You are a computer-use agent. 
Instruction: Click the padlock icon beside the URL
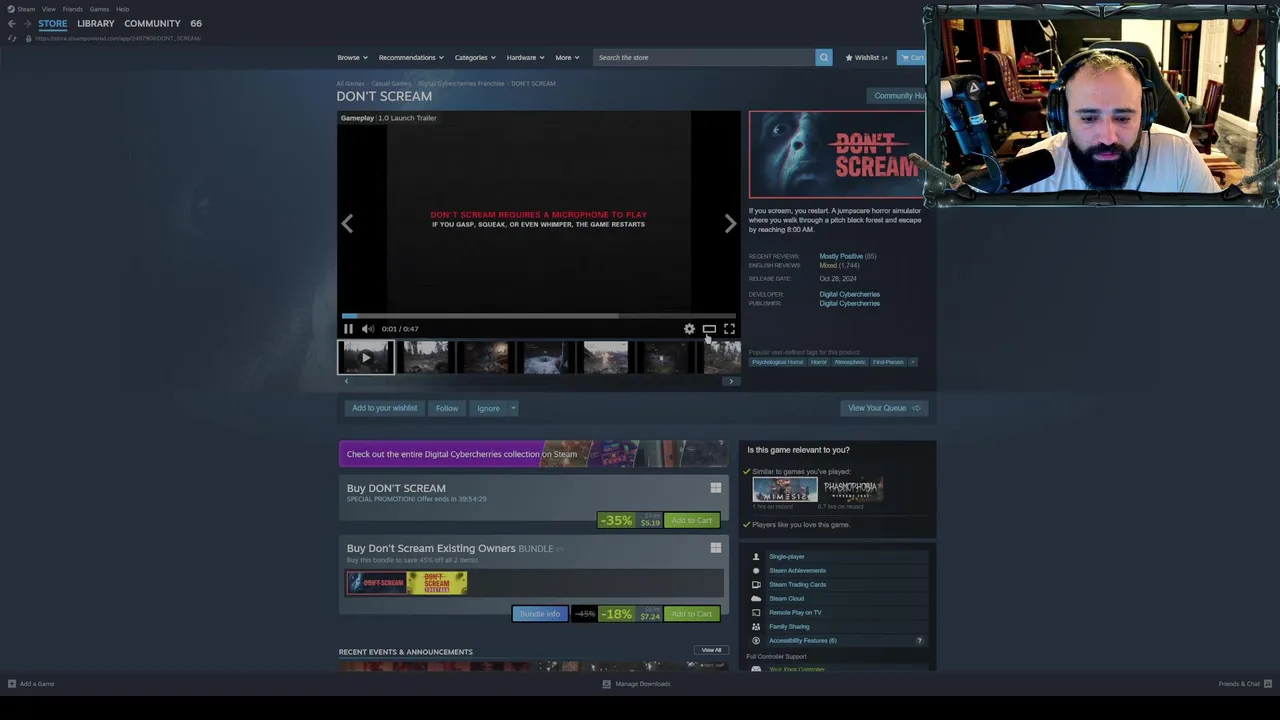pos(28,38)
